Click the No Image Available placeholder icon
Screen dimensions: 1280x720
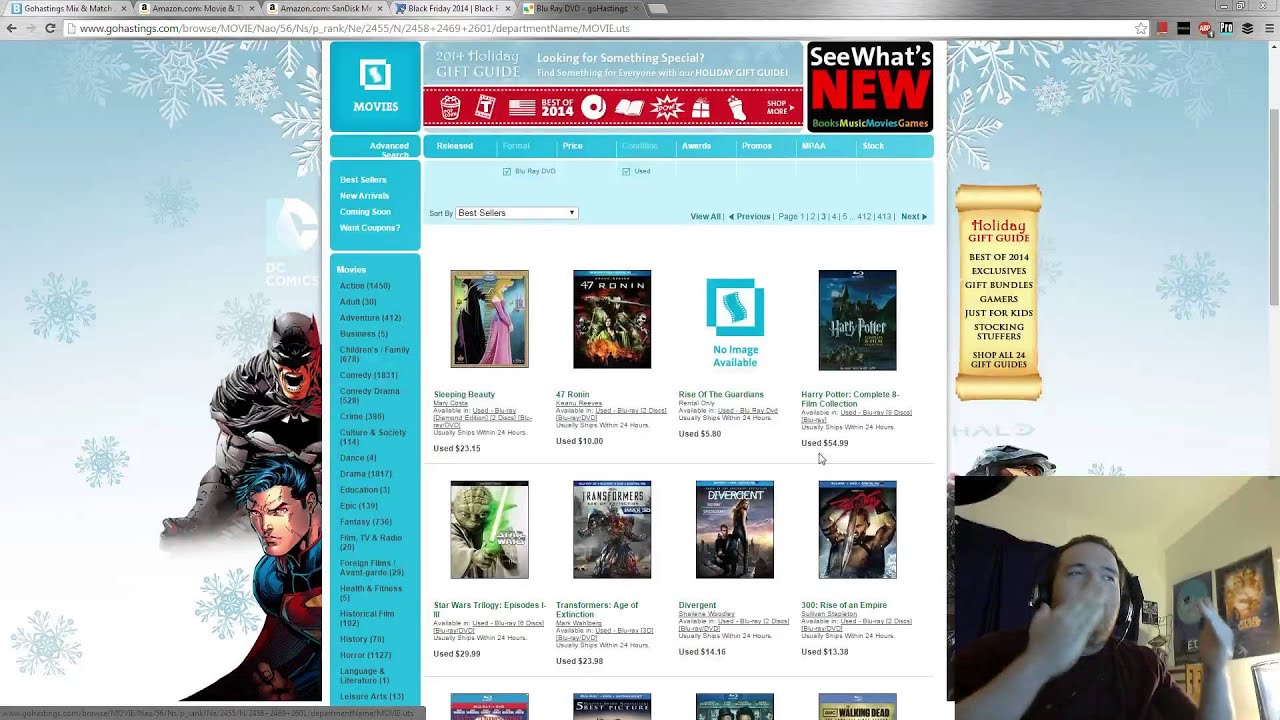pyautogui.click(x=735, y=308)
